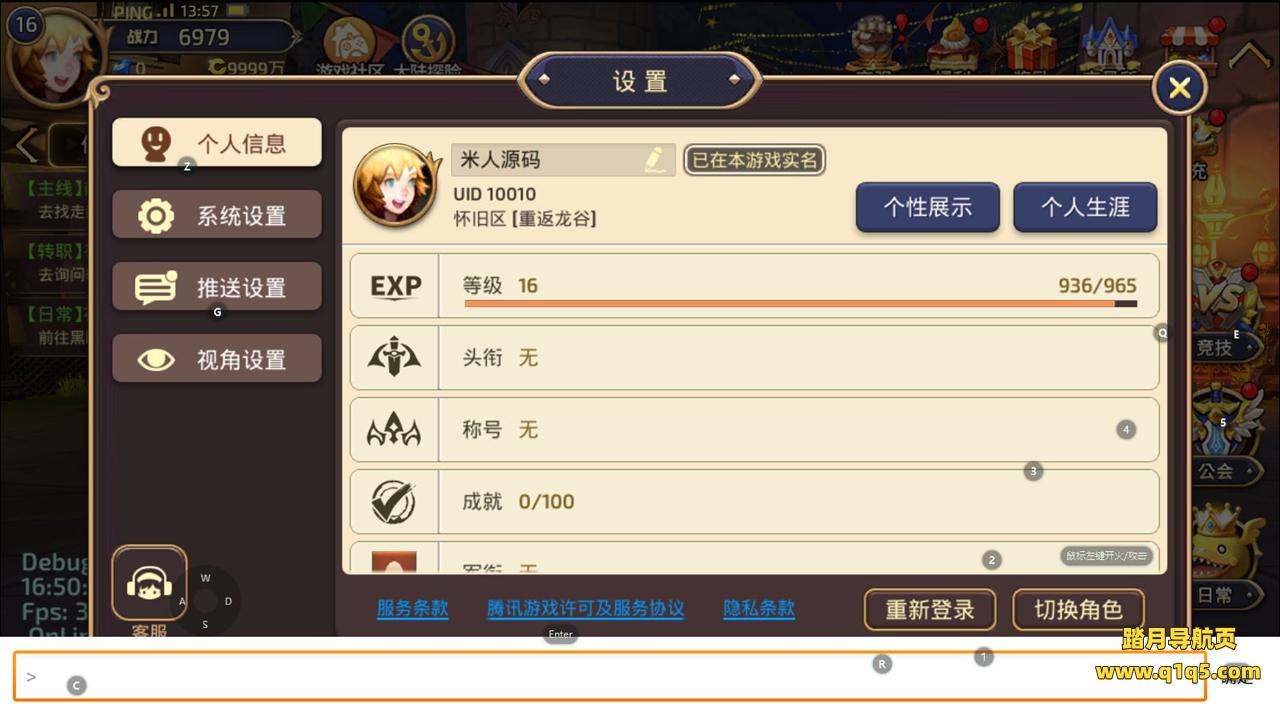Click the gear icon for 系统设置
The height and width of the screenshot is (720, 1280).
click(x=156, y=216)
